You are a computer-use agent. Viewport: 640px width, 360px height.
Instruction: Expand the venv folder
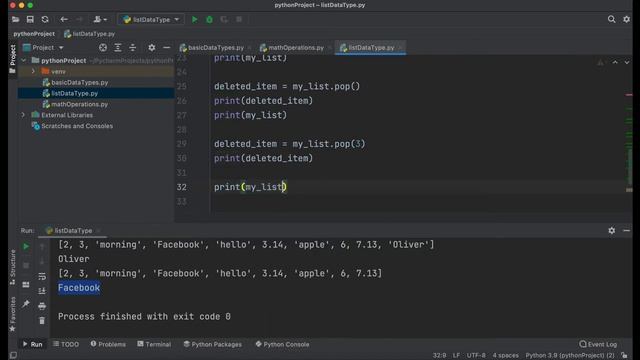pos(33,71)
